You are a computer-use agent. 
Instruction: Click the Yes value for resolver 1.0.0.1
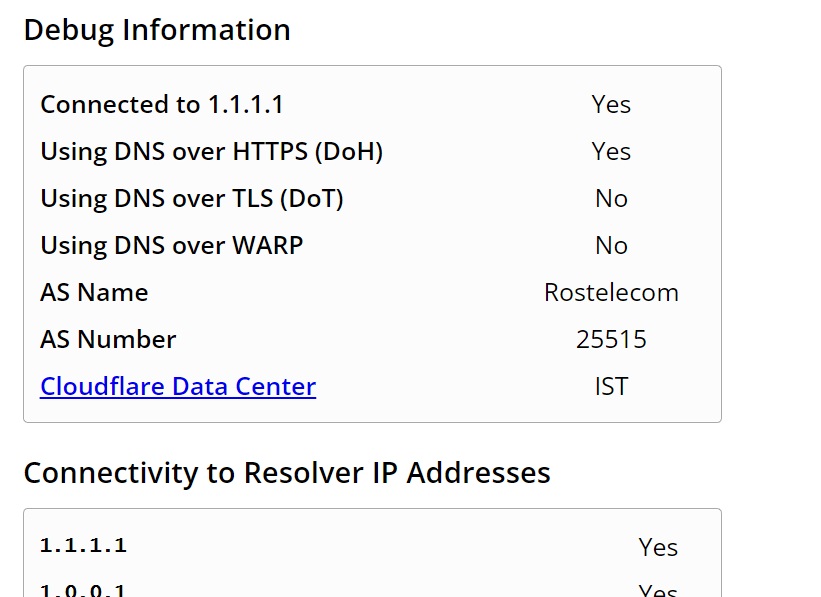[x=658, y=591]
